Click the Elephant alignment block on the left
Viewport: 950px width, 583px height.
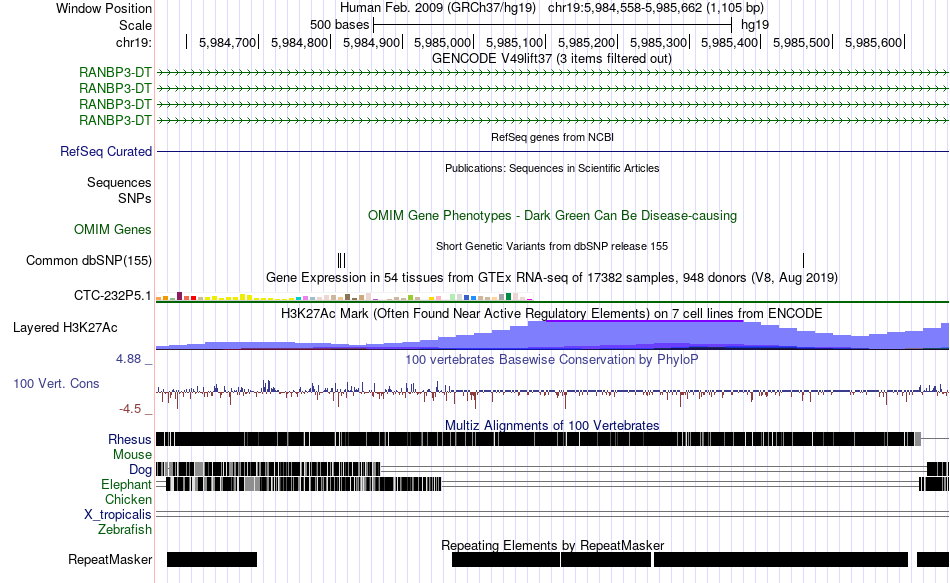point(304,484)
